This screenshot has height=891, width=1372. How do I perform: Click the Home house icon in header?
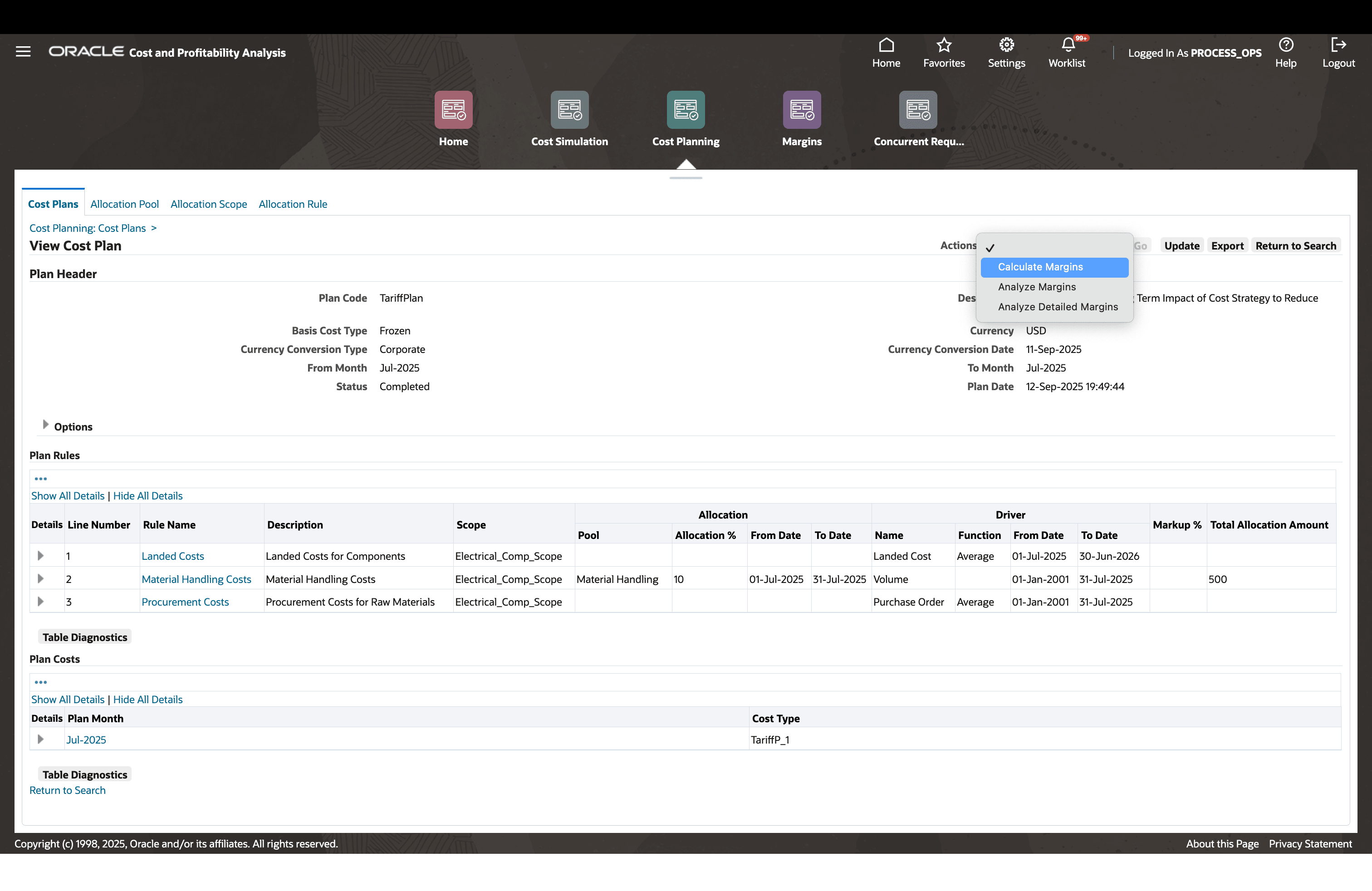[x=886, y=45]
